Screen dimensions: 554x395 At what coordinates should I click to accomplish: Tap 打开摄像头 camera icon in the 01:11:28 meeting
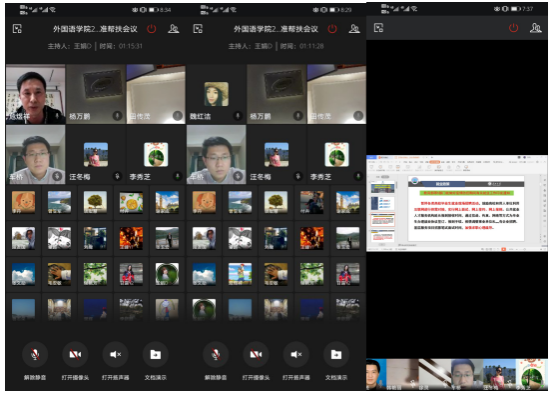click(x=256, y=354)
